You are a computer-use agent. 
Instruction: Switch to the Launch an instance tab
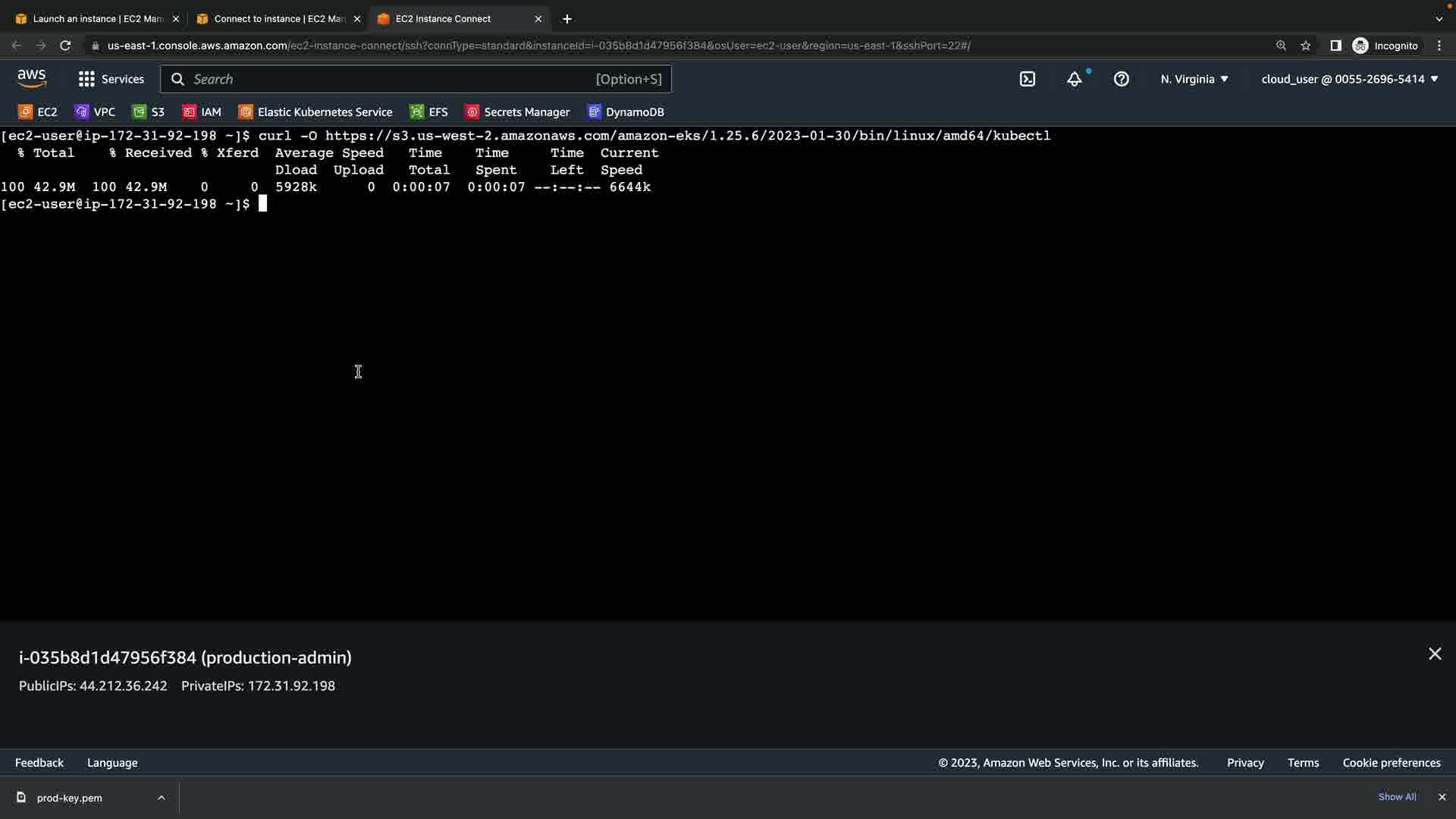tap(97, 19)
